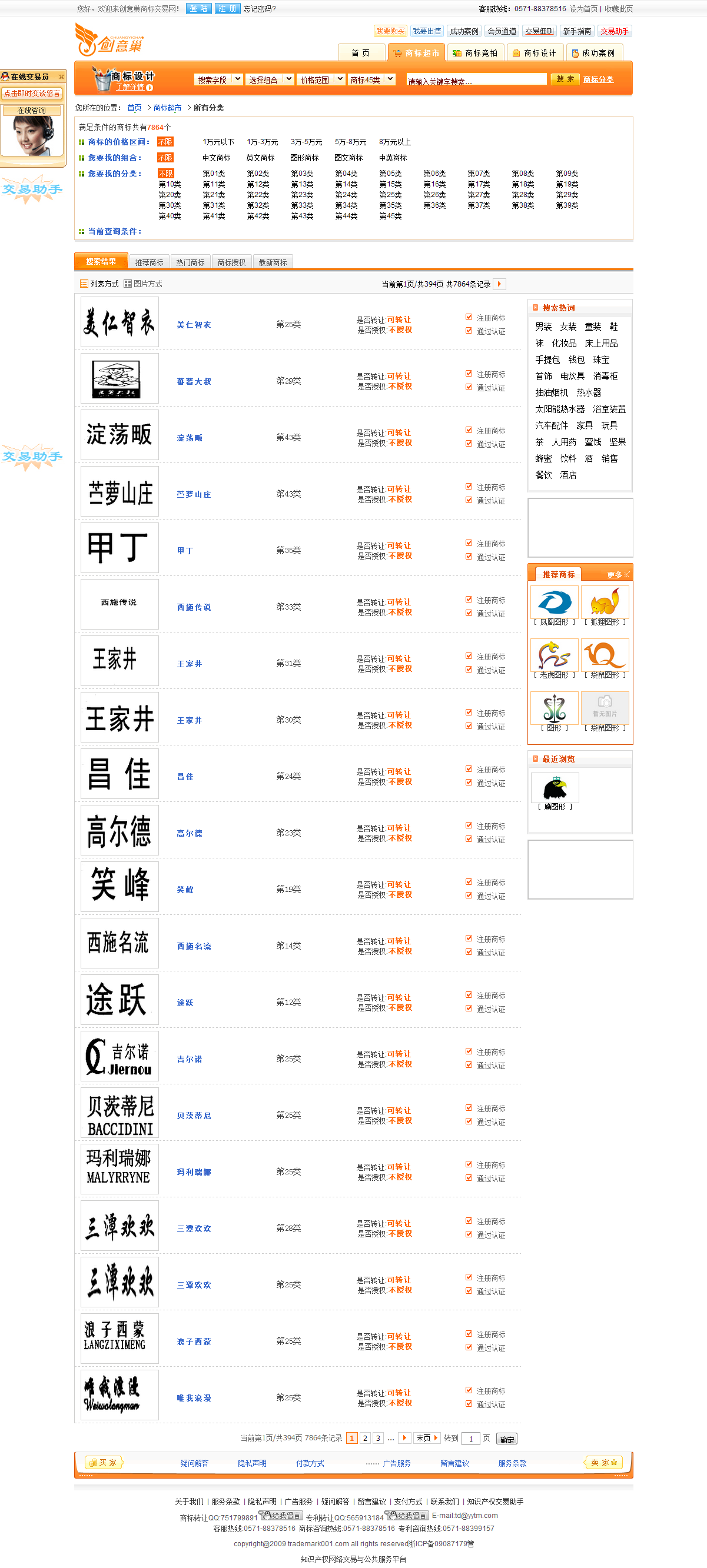Toggle 通过认证 checkbox for 甲丁
The height and width of the screenshot is (1568, 707).
[469, 557]
